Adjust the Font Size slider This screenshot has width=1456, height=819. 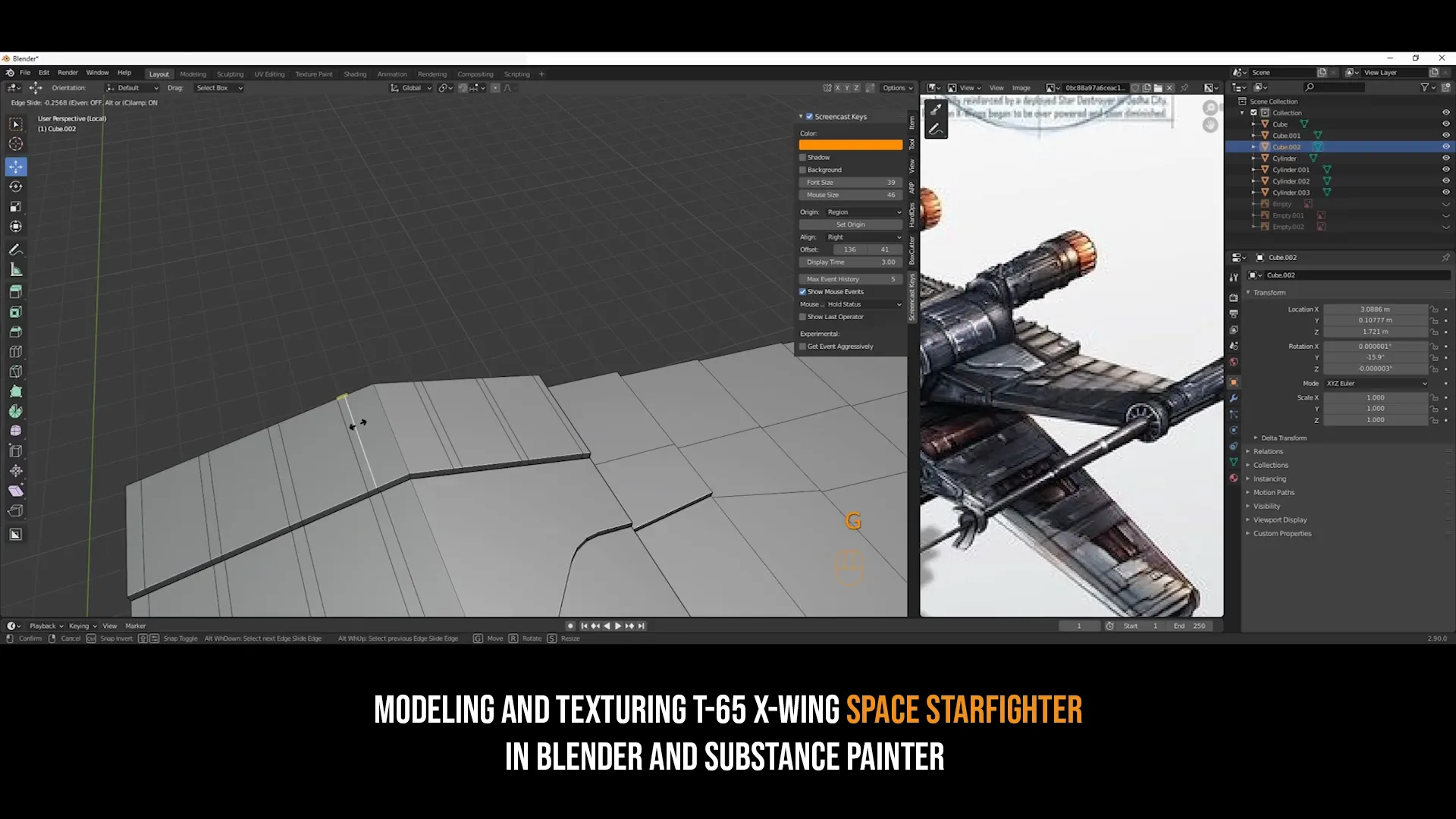click(x=850, y=183)
